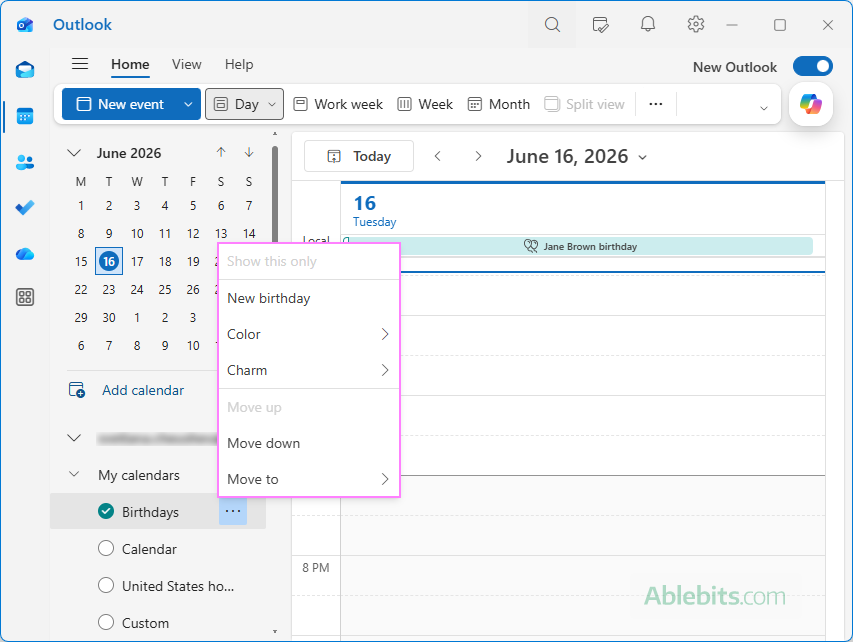The height and width of the screenshot is (642, 853).
Task: Click the search magnifier icon
Action: tap(552, 24)
